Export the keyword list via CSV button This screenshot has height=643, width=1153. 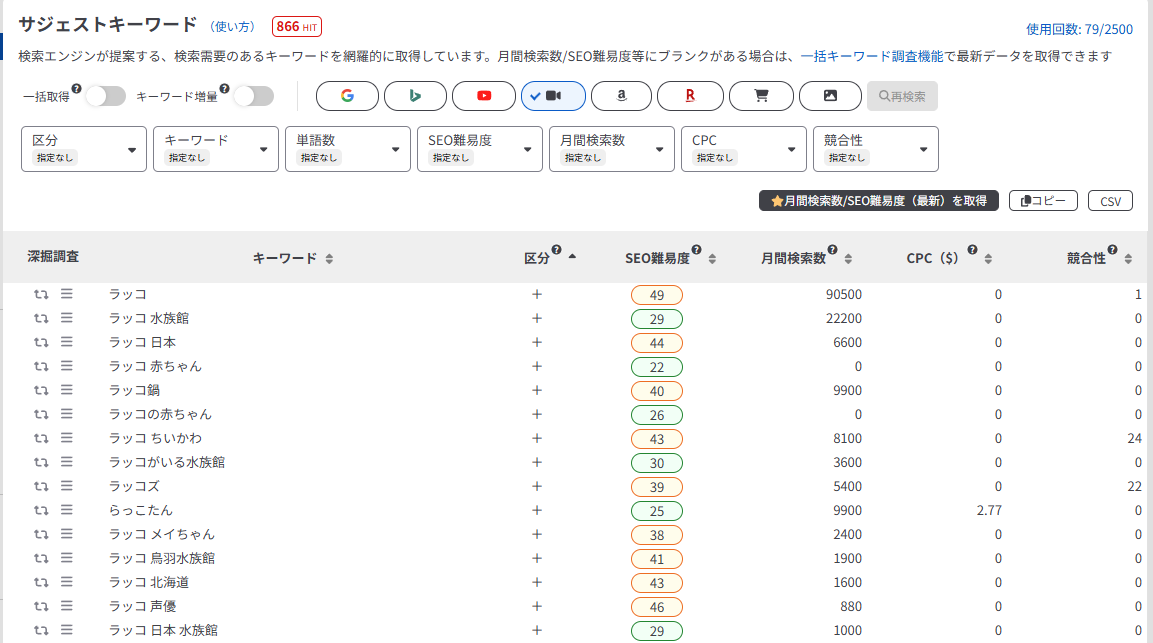(x=1110, y=201)
